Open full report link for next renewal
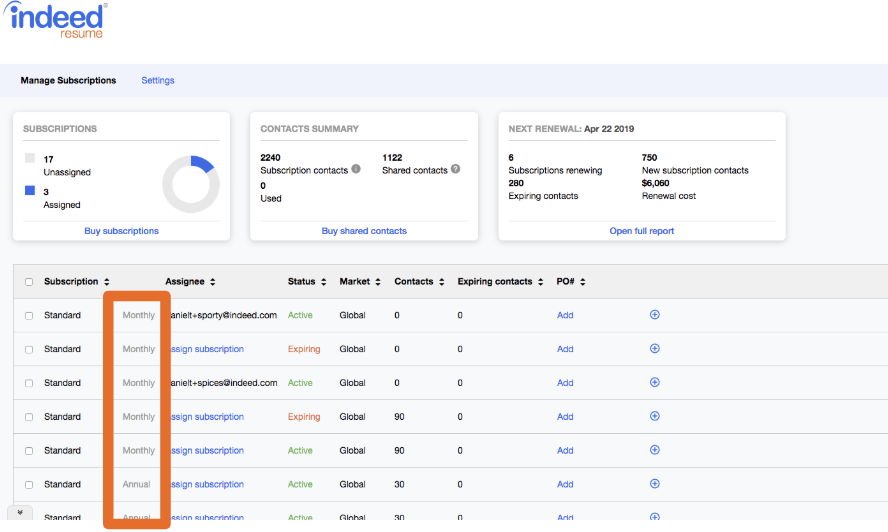Image resolution: width=888 pixels, height=532 pixels. coord(641,231)
